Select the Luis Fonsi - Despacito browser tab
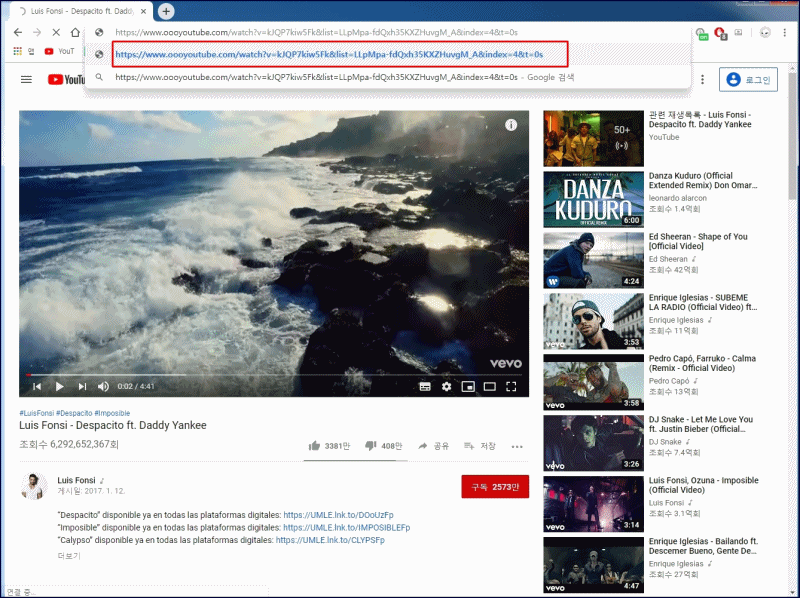800x598 pixels. coord(82,11)
